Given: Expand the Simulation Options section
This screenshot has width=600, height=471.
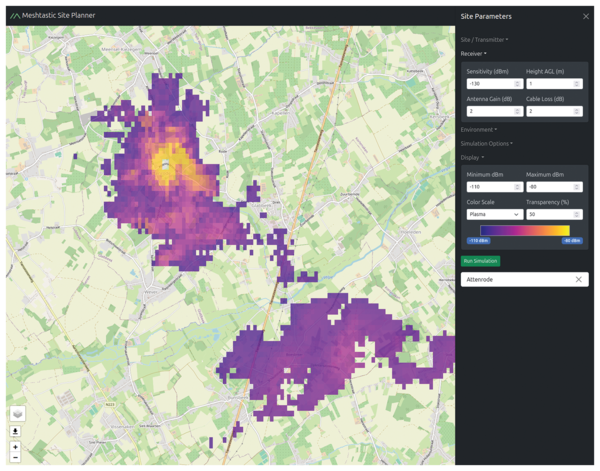Looking at the screenshot, I should click(x=486, y=143).
